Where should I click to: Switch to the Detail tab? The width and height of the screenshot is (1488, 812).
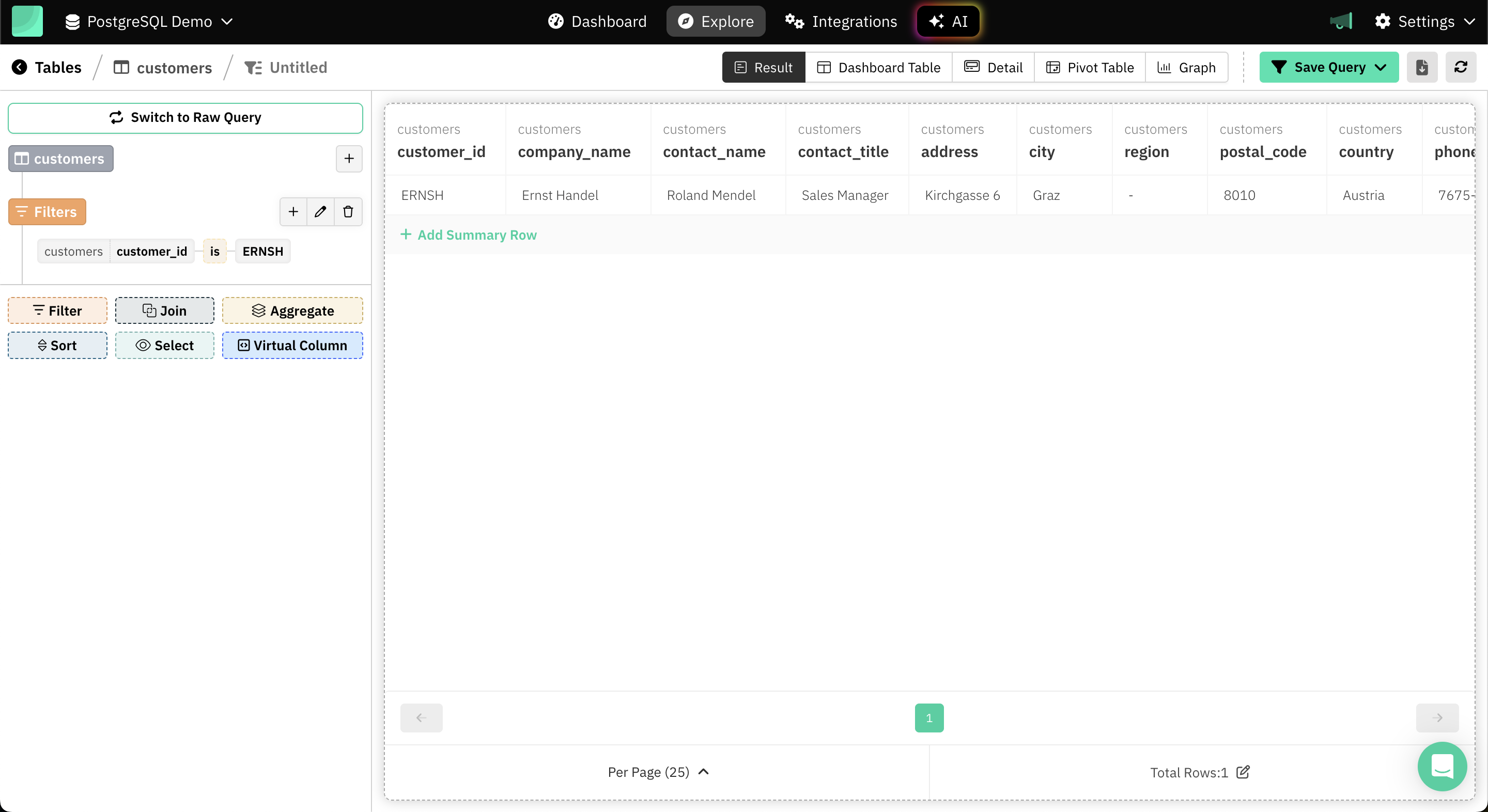tap(994, 68)
